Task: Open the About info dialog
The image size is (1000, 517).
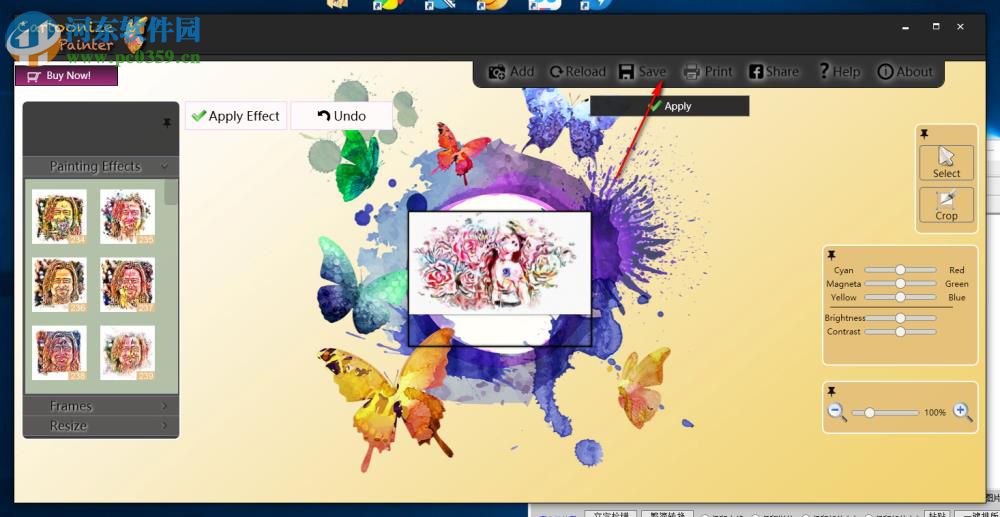Action: pyautogui.click(x=905, y=72)
